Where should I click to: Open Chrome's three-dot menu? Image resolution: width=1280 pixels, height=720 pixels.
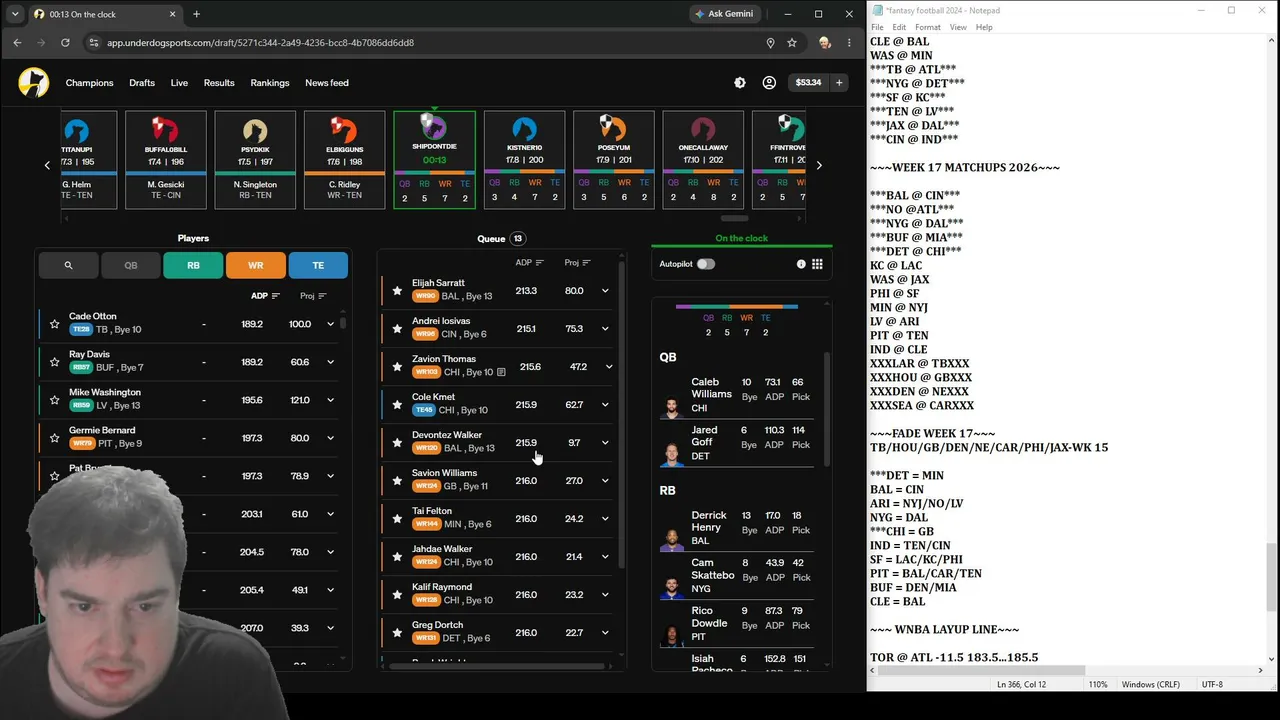click(849, 43)
